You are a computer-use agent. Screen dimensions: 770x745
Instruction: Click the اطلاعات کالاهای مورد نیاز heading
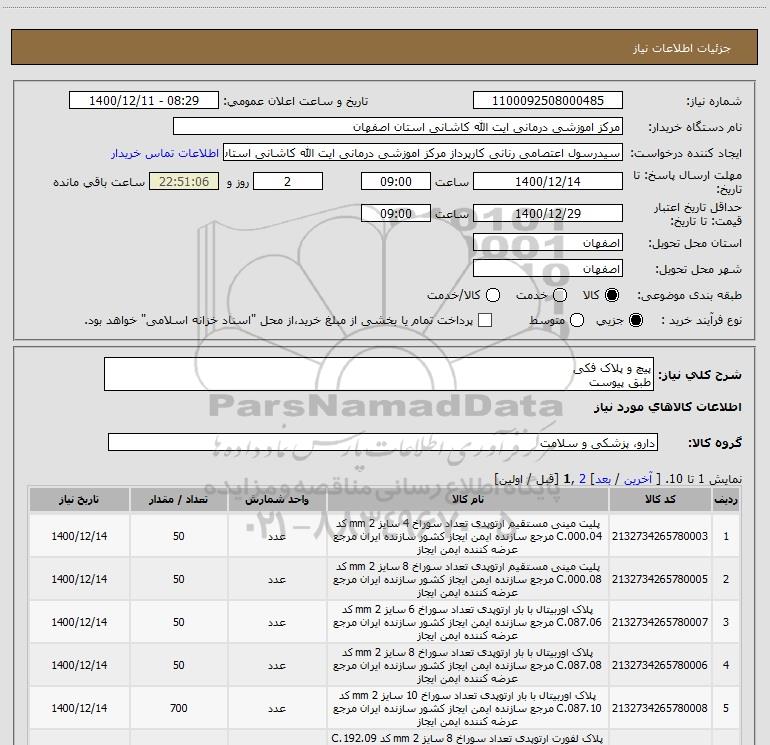click(x=668, y=407)
